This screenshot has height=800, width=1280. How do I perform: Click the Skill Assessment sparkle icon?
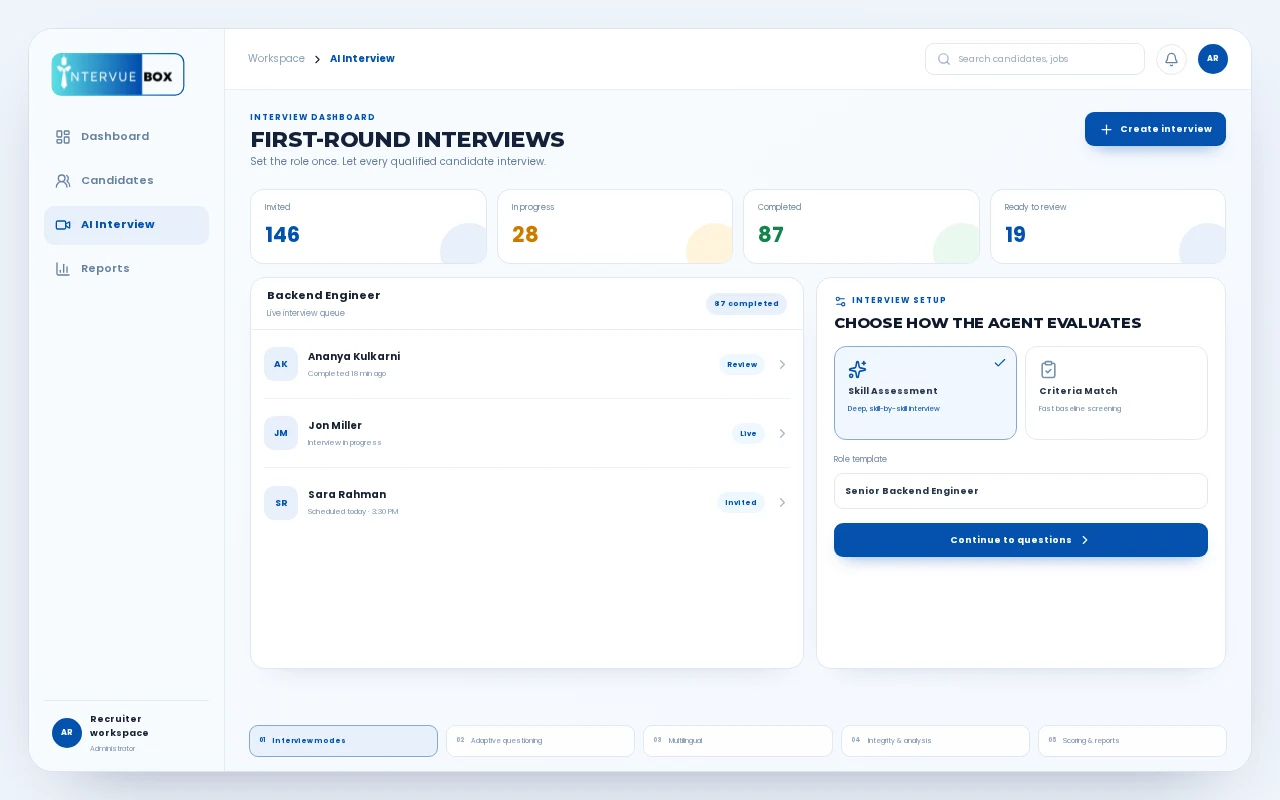tap(857, 369)
